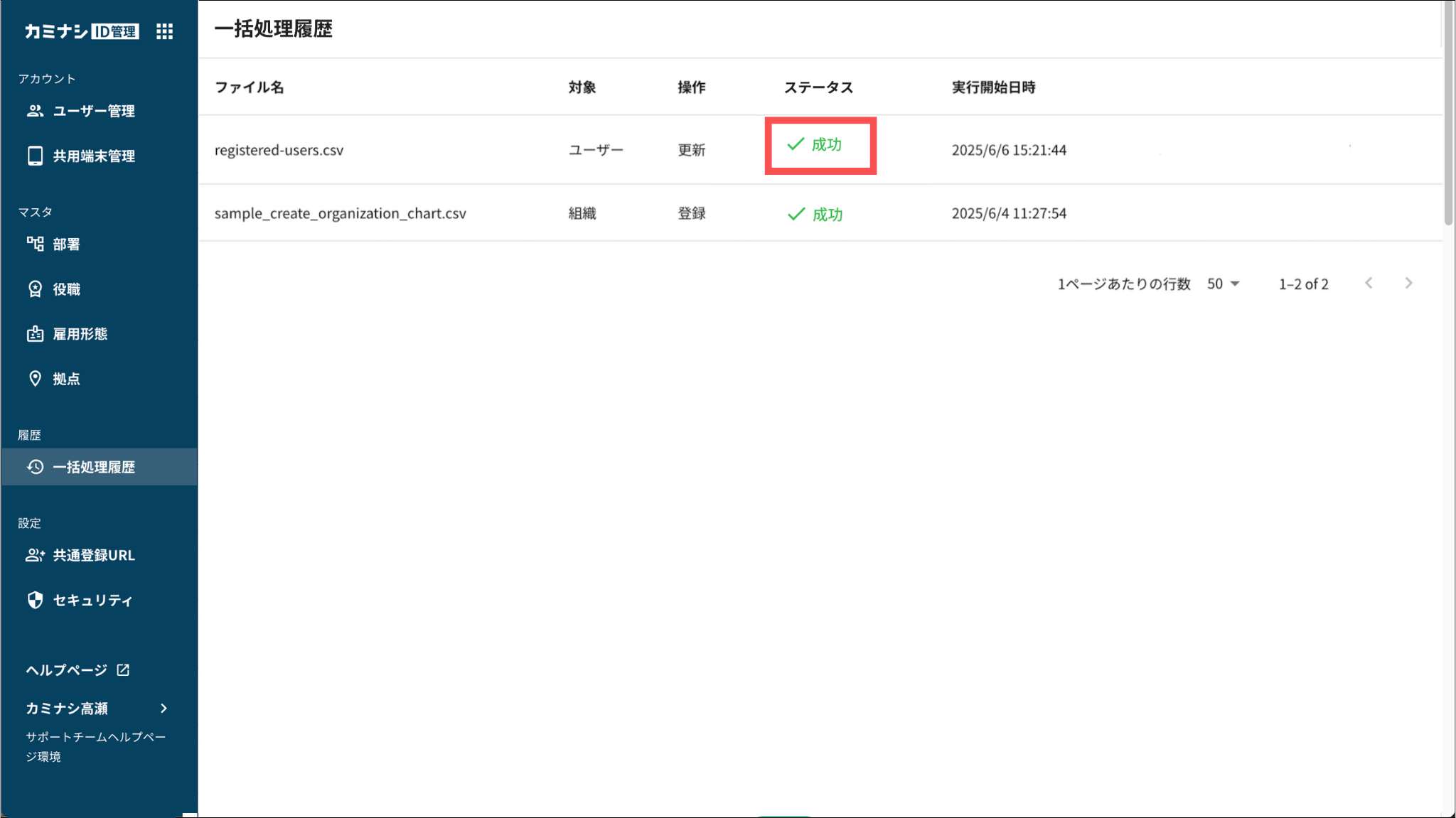Expand the カミナシ高瀬 account chevron
Image resolution: width=1456 pixels, height=818 pixels.
click(164, 708)
